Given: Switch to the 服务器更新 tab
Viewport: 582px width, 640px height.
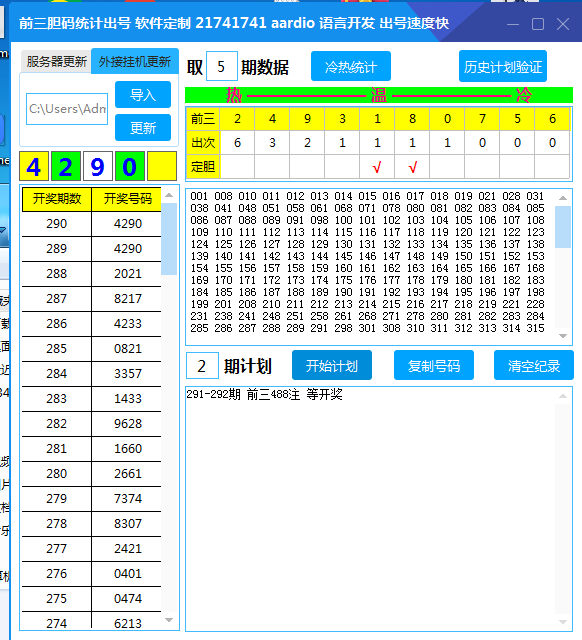Looking at the screenshot, I should (56, 62).
